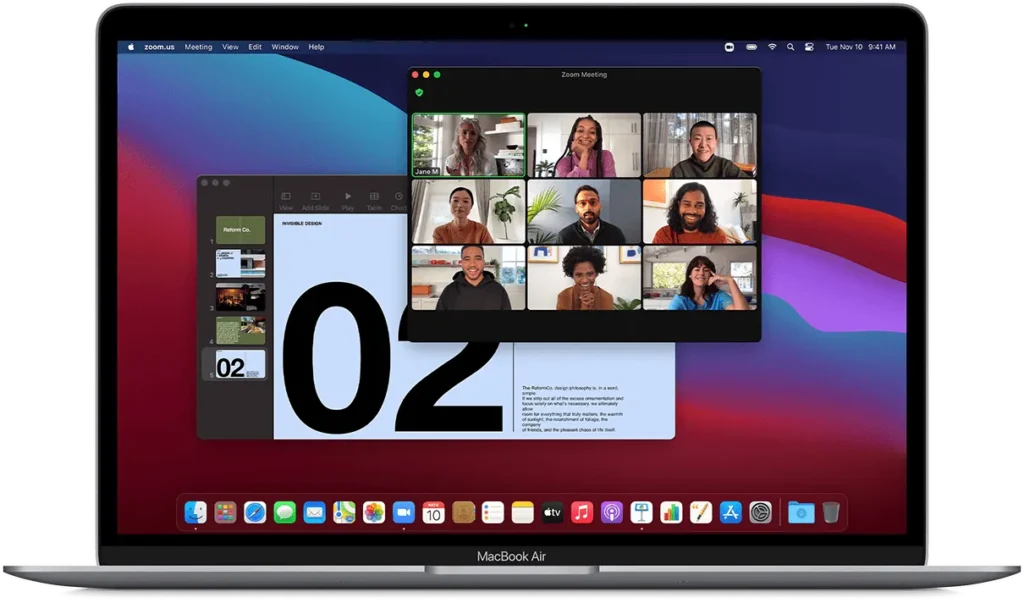Open the Podcasts app in the Dock
This screenshot has width=1024, height=603.
coord(611,513)
